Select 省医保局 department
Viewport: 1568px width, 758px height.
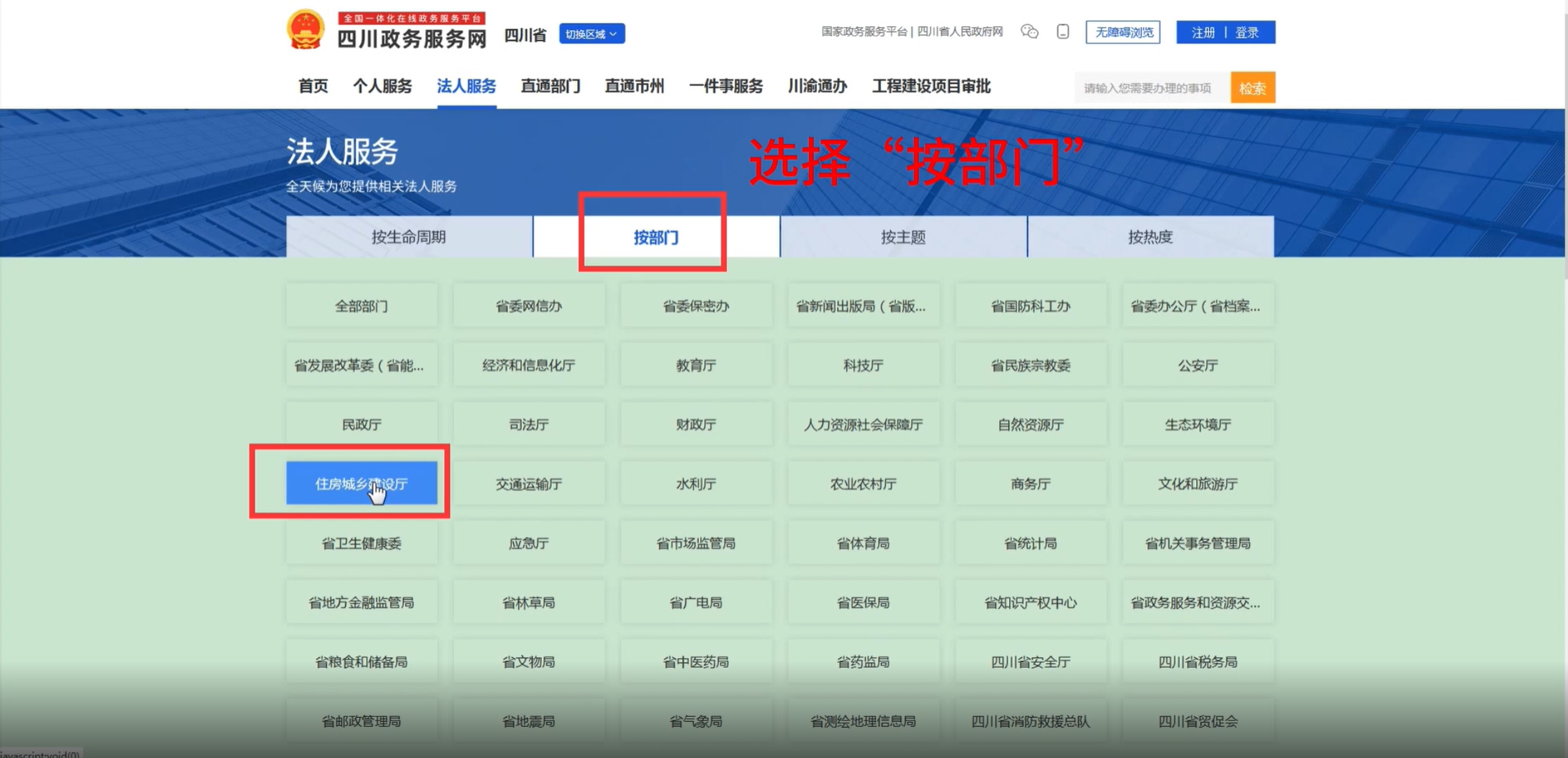[863, 602]
